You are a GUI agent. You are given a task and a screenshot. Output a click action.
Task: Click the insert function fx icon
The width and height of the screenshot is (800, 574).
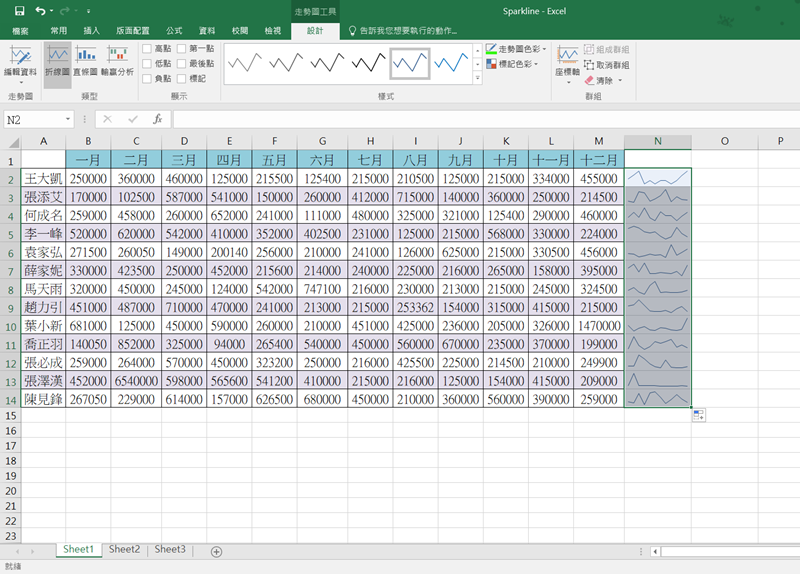pyautogui.click(x=157, y=119)
